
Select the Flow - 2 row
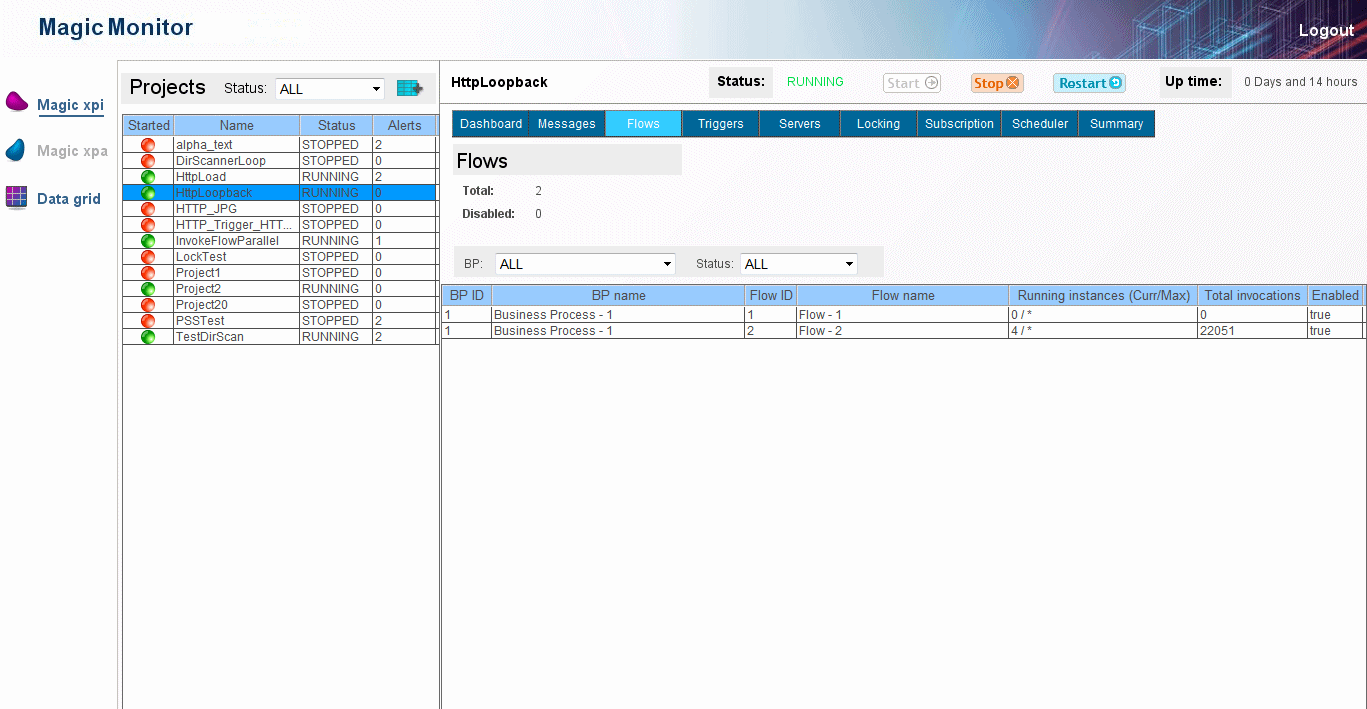click(x=903, y=331)
